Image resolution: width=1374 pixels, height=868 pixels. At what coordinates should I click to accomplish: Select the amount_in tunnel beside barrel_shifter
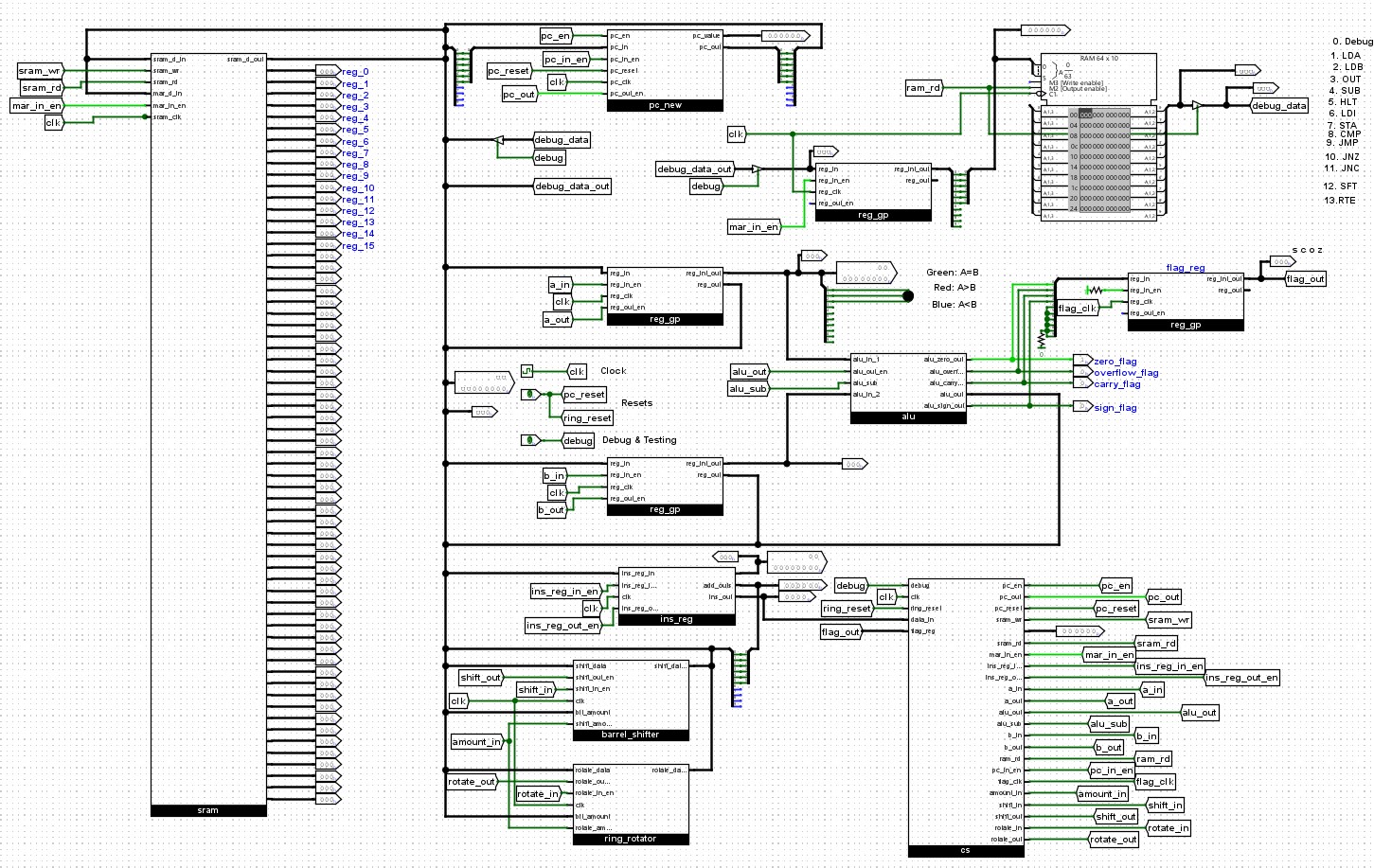pyautogui.click(x=477, y=742)
